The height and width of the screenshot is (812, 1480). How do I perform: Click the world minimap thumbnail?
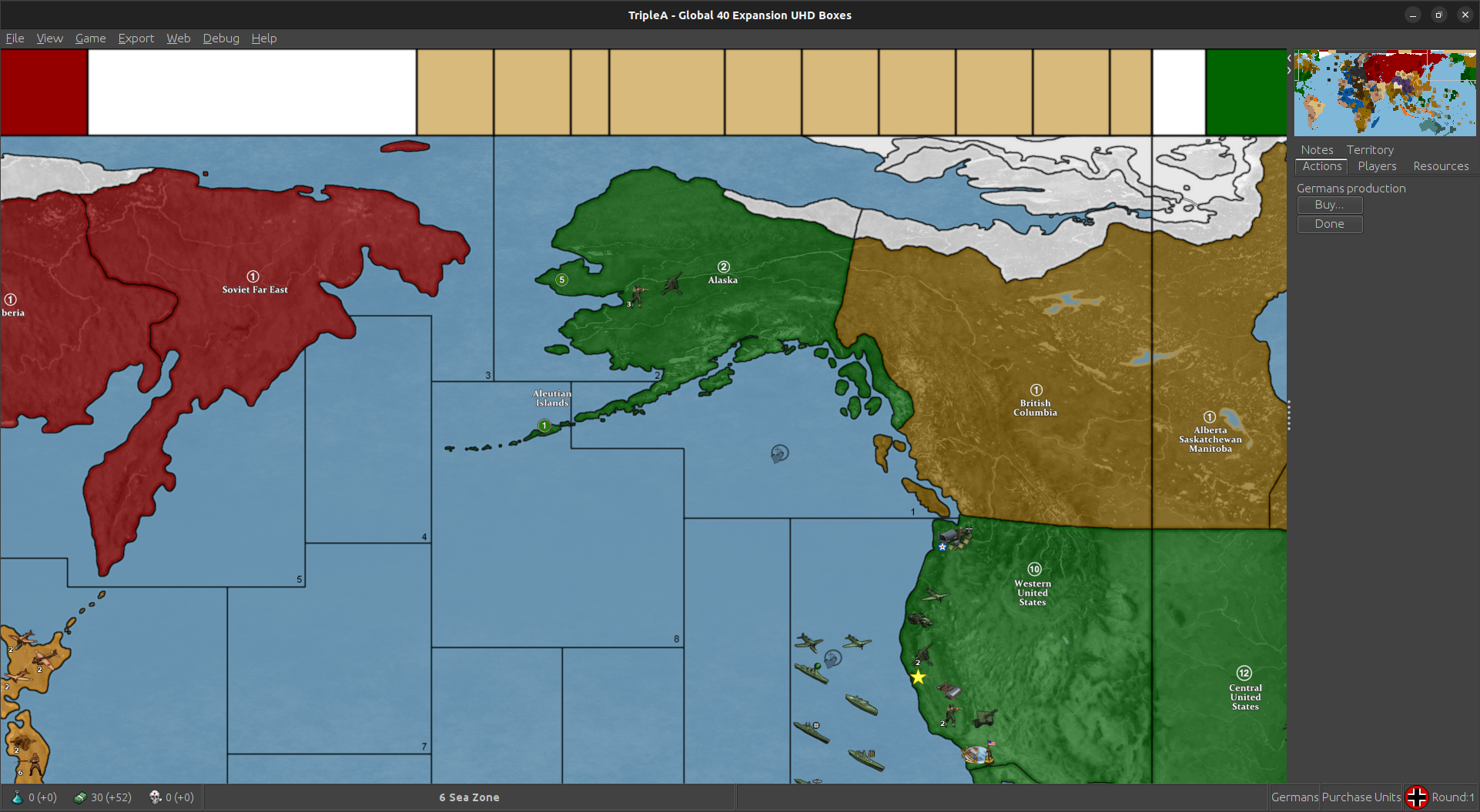tap(1385, 93)
